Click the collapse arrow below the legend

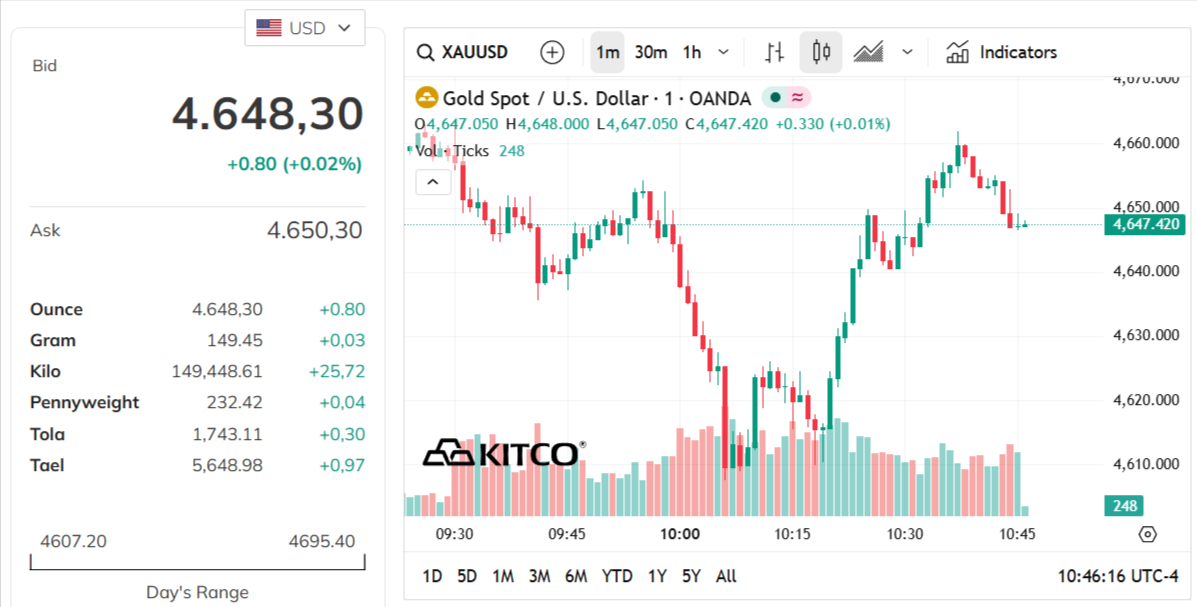tap(432, 182)
